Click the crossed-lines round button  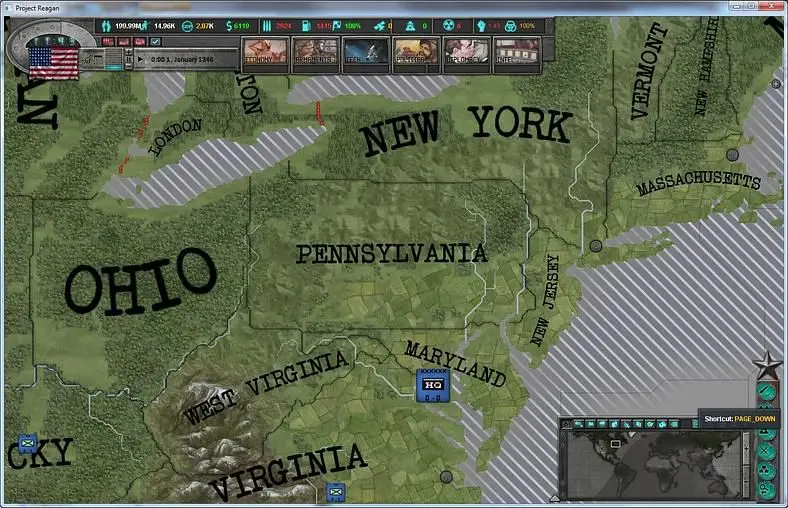[x=766, y=451]
